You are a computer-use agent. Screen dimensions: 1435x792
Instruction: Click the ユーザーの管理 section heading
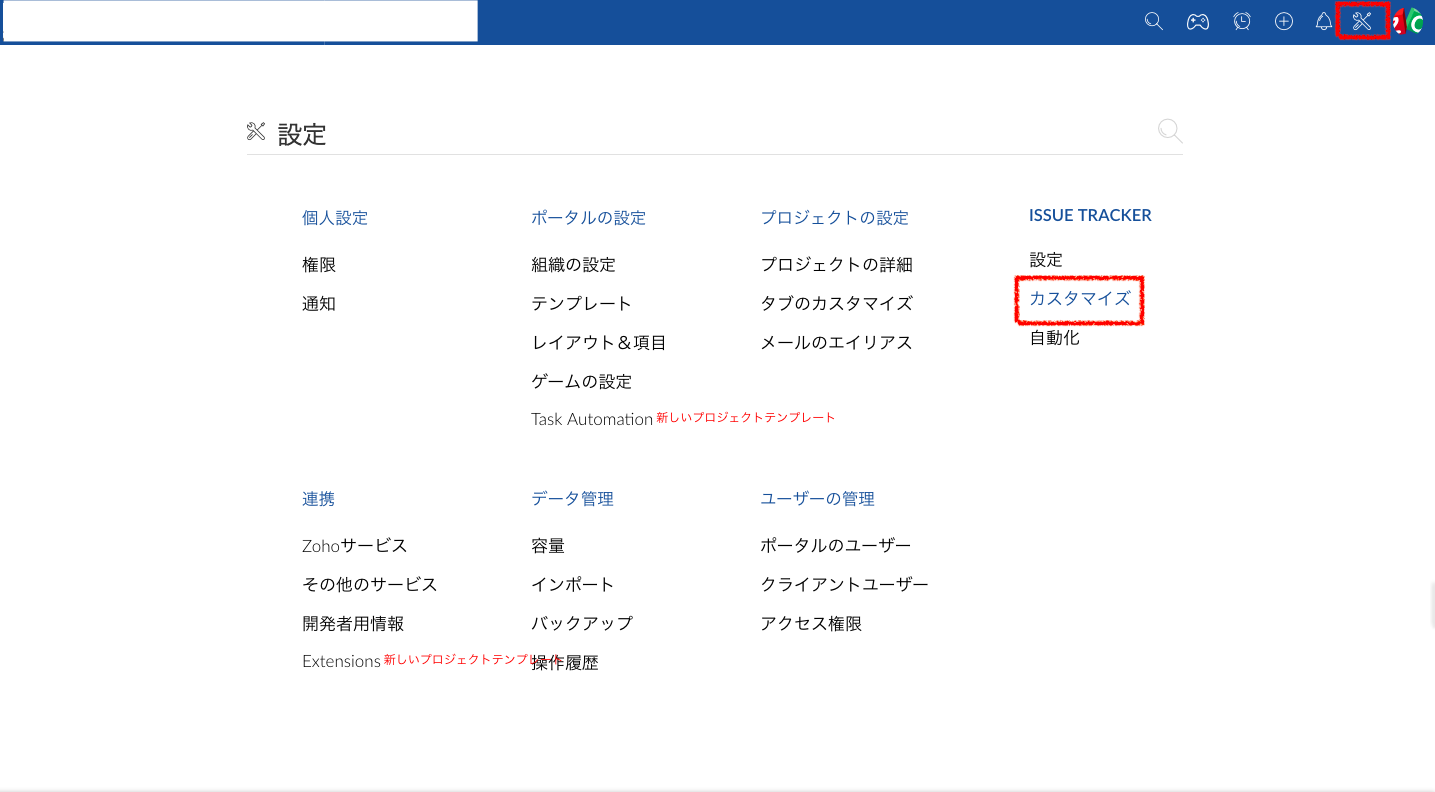tap(817, 499)
